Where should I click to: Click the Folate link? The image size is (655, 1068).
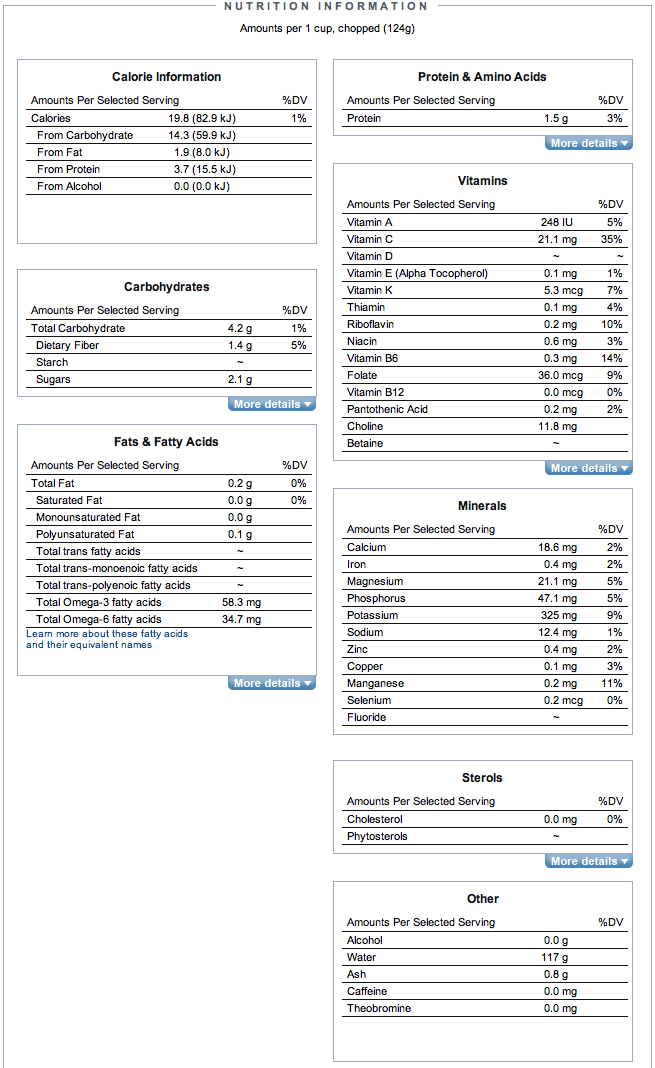(x=360, y=375)
